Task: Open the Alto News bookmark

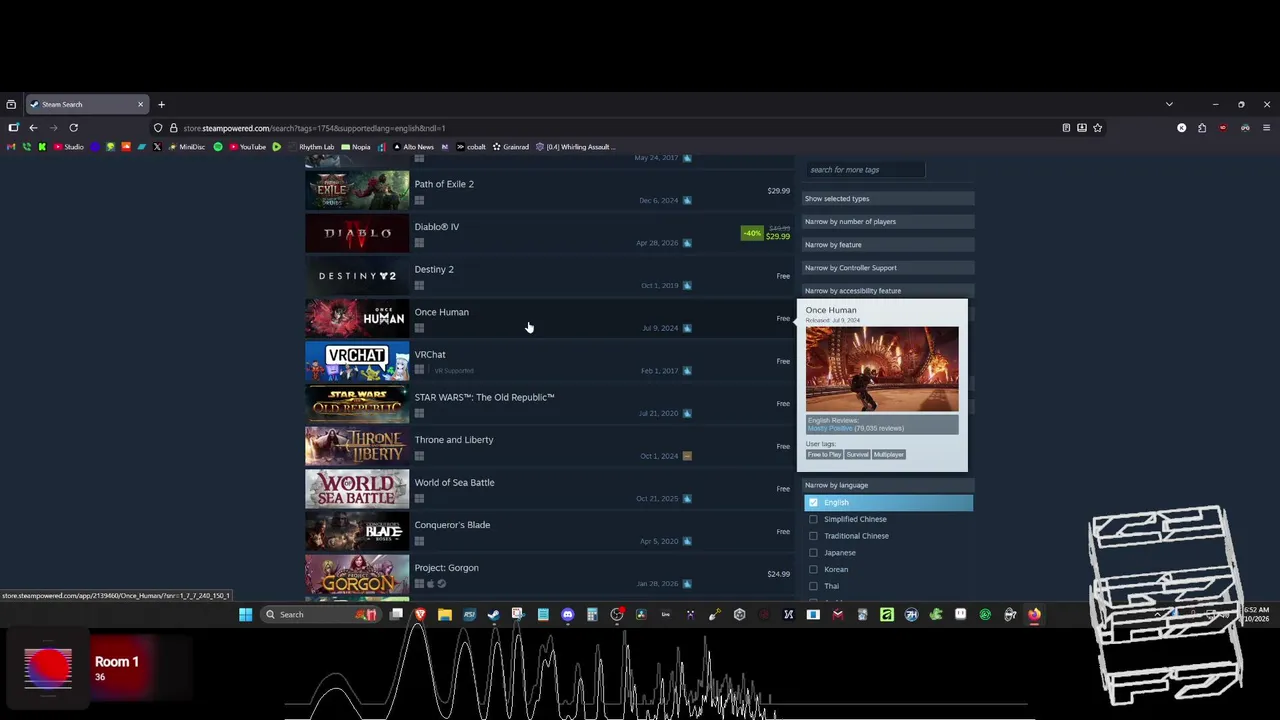Action: [x=412, y=147]
